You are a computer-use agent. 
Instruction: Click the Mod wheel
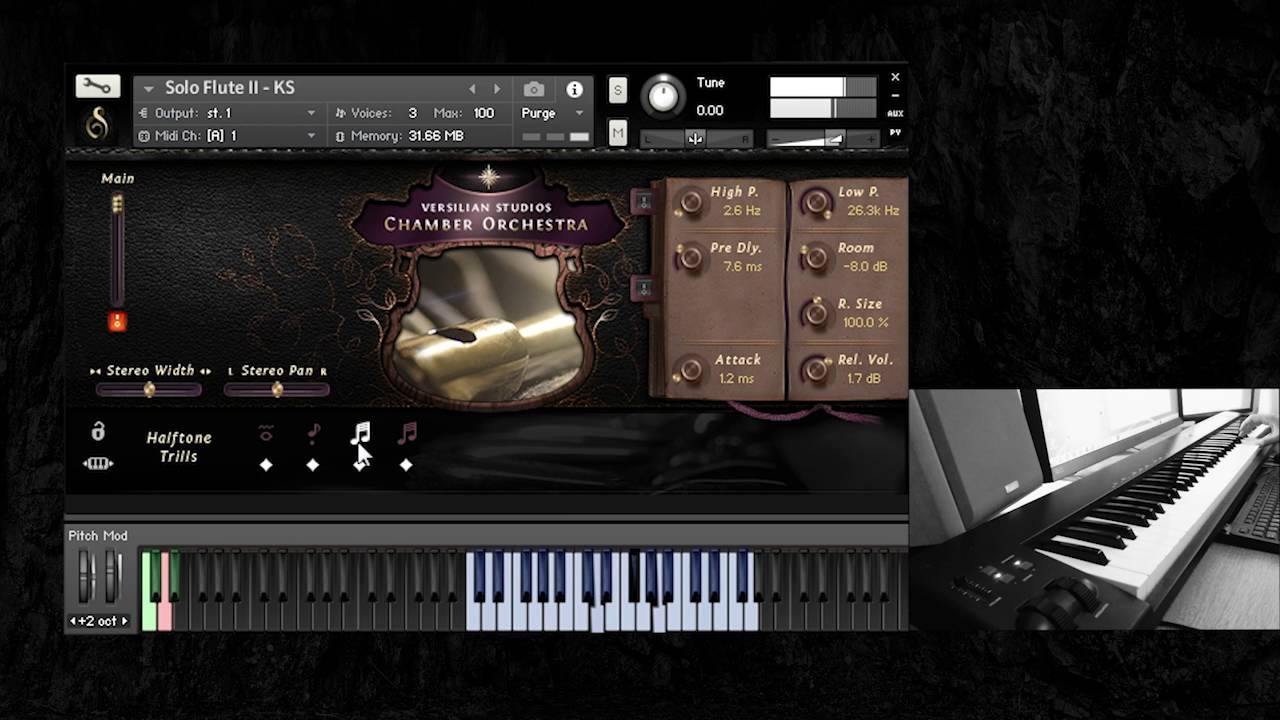[112, 576]
